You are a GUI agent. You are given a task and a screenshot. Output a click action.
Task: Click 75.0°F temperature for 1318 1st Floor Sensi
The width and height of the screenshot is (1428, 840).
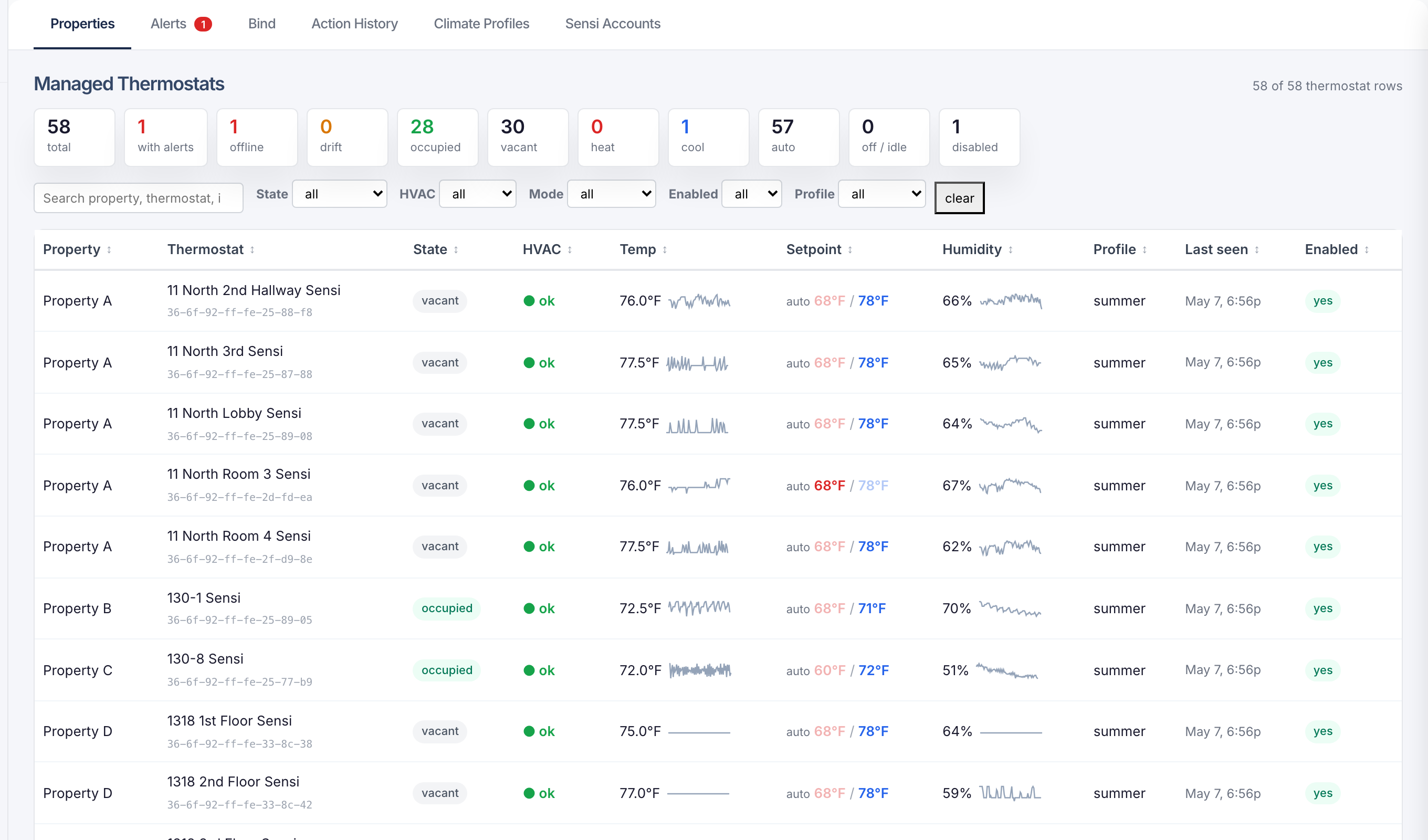click(640, 732)
